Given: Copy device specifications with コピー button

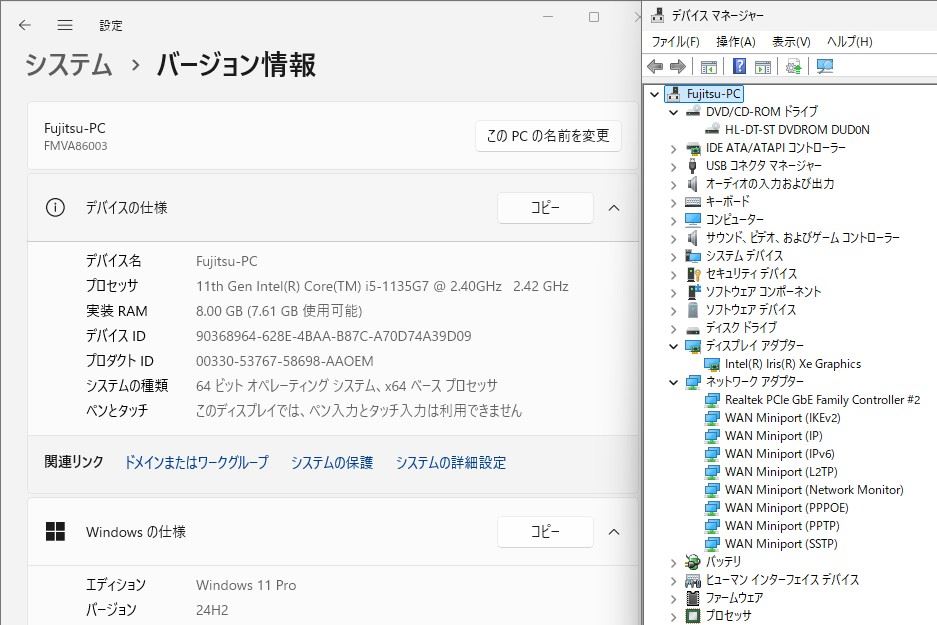Looking at the screenshot, I should tap(545, 208).
